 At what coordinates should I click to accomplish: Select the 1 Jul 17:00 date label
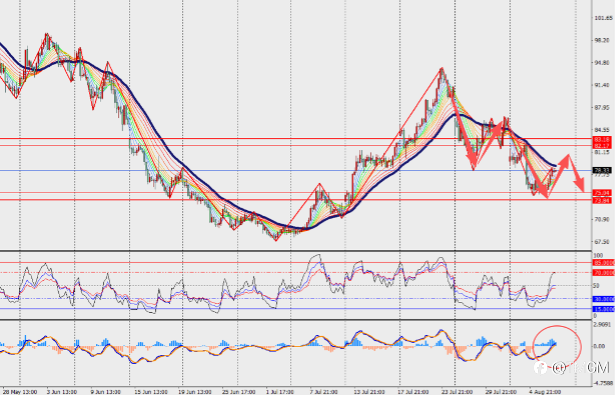tap(280, 392)
